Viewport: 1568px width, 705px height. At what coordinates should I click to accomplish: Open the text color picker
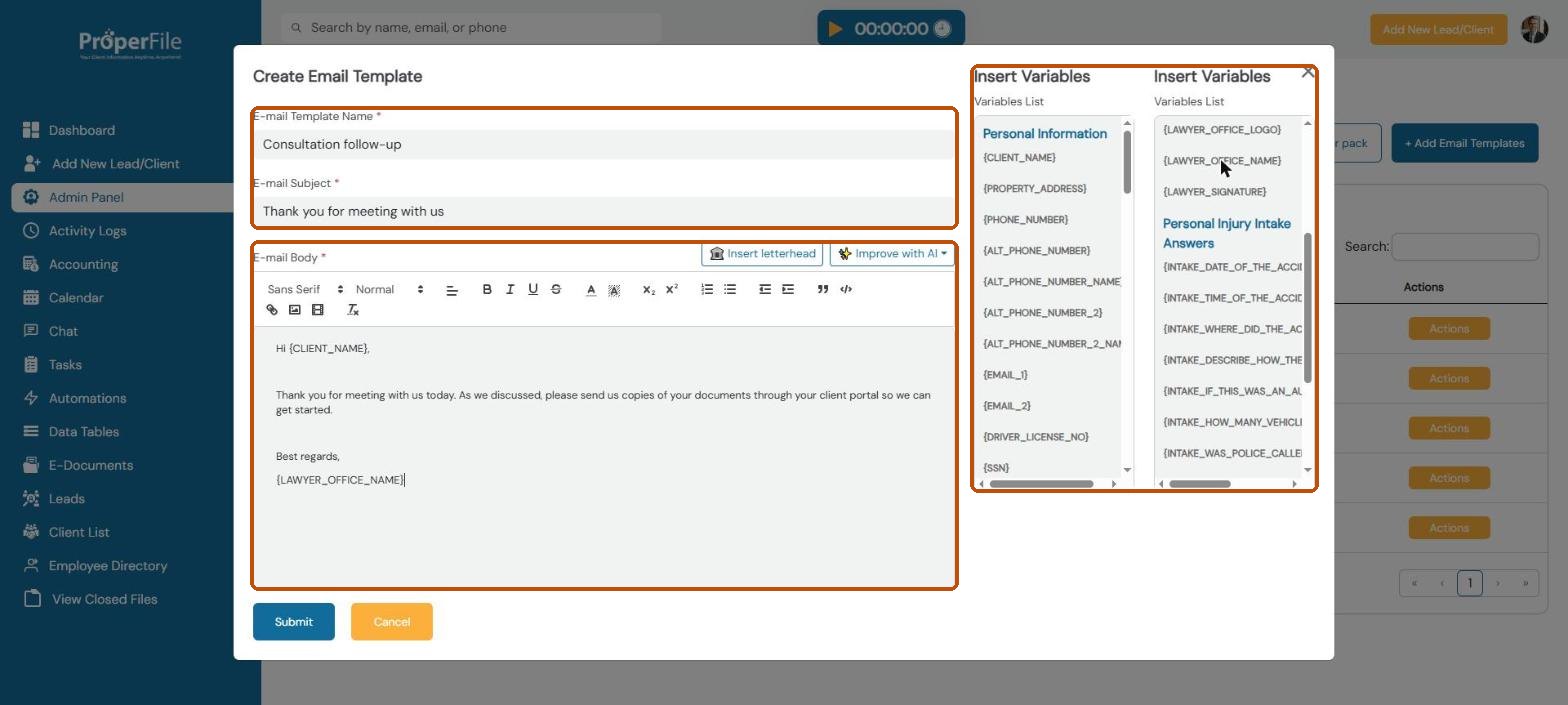pyautogui.click(x=591, y=290)
